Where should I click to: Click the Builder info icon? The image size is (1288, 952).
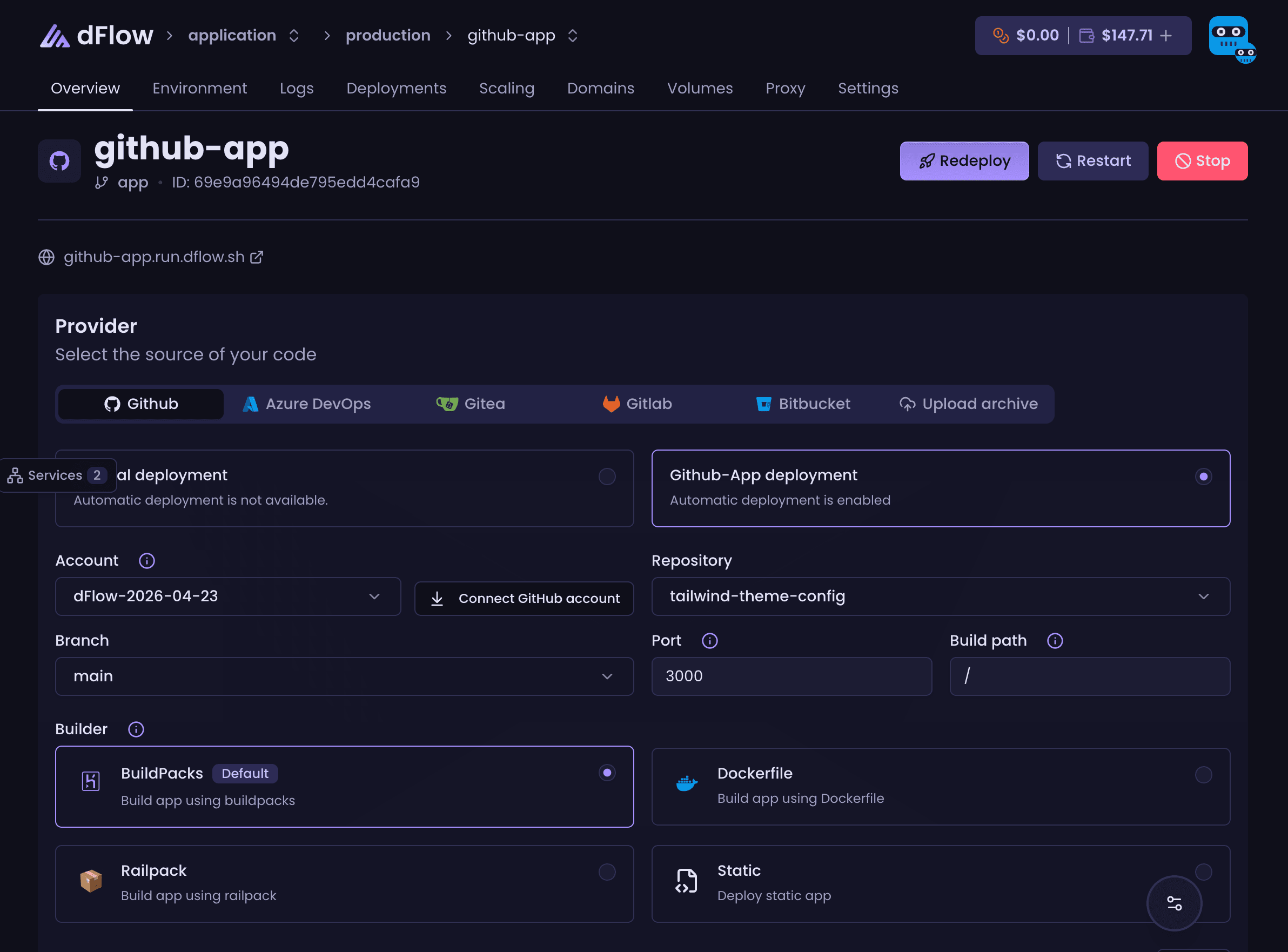[x=136, y=729]
